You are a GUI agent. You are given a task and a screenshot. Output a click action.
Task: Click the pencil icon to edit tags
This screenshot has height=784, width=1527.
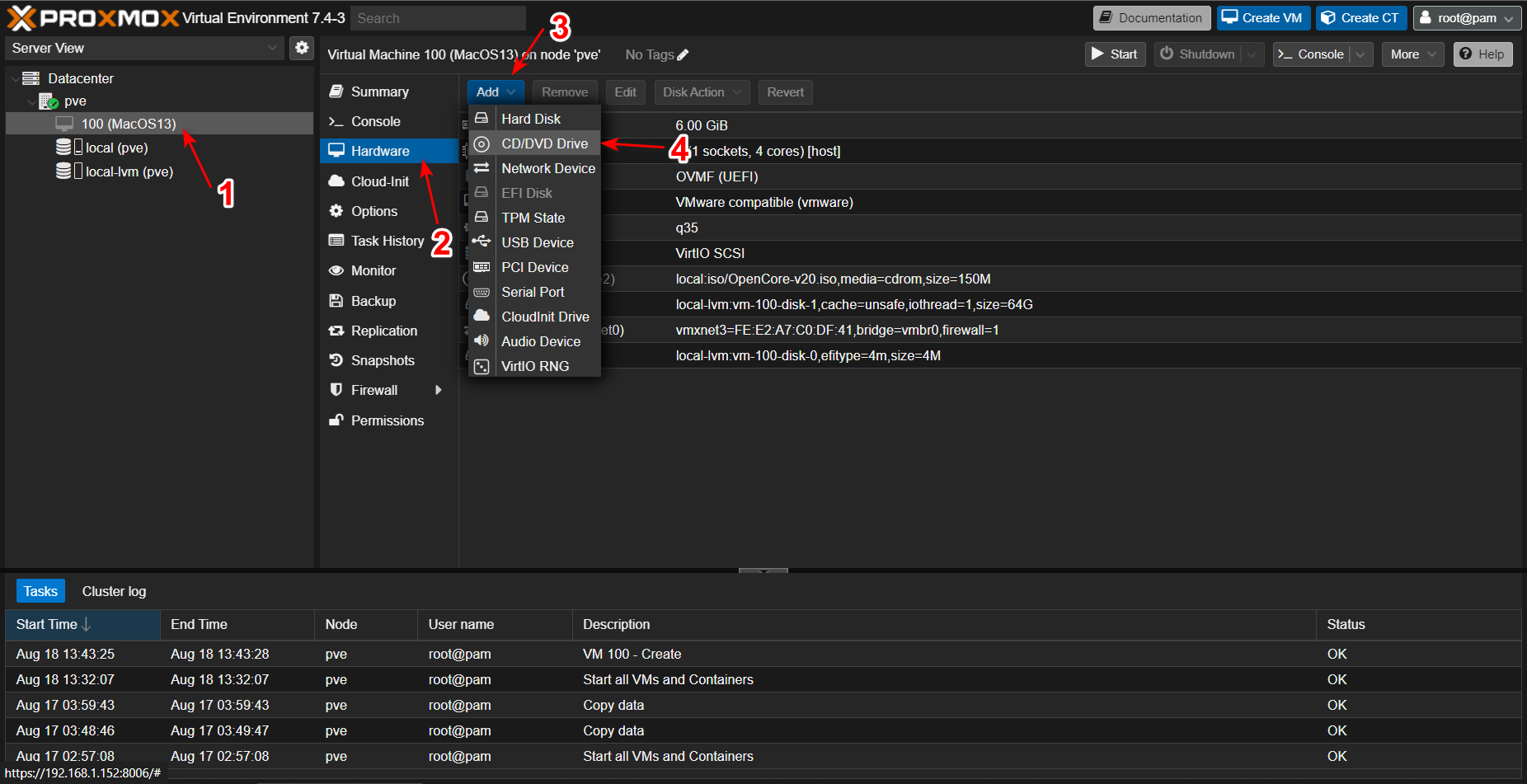(683, 55)
